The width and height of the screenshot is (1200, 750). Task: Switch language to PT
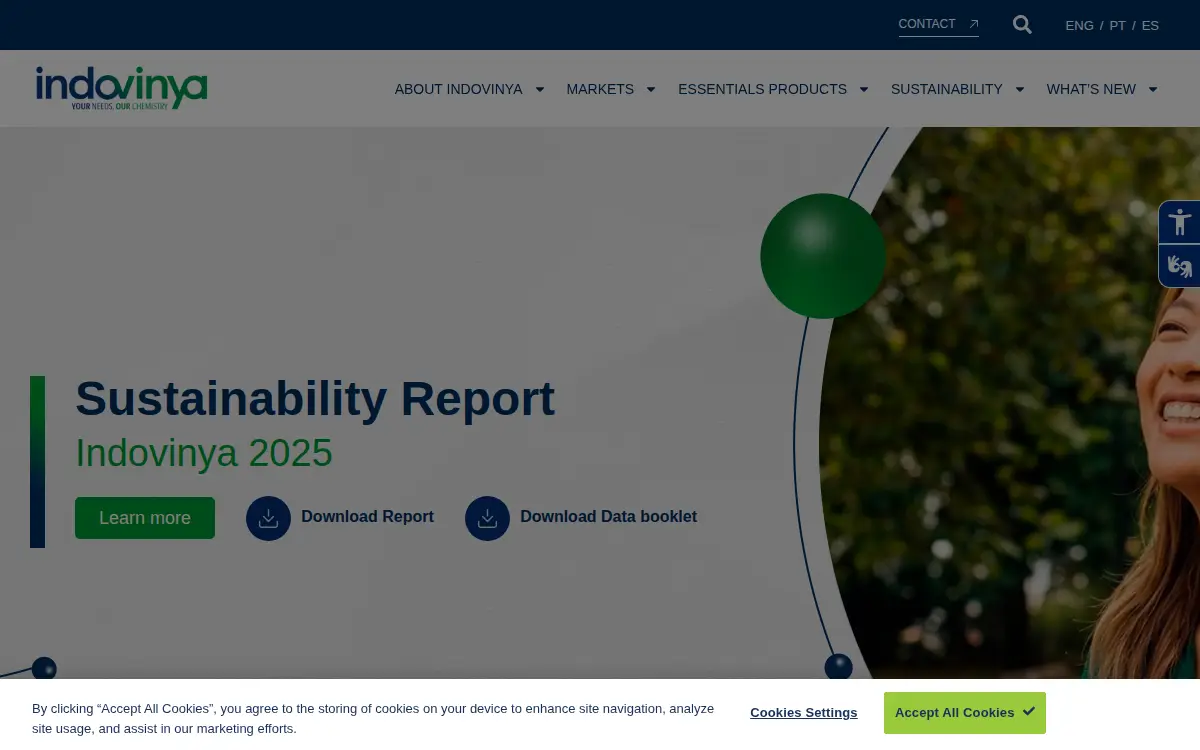pyautogui.click(x=1117, y=25)
